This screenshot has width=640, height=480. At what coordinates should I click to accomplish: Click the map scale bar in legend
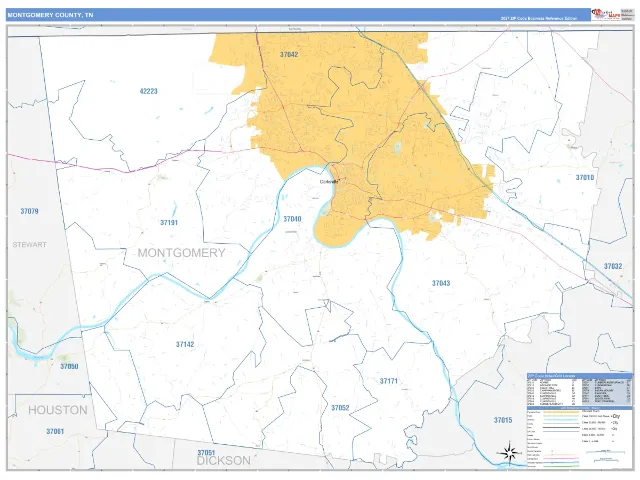(x=606, y=452)
